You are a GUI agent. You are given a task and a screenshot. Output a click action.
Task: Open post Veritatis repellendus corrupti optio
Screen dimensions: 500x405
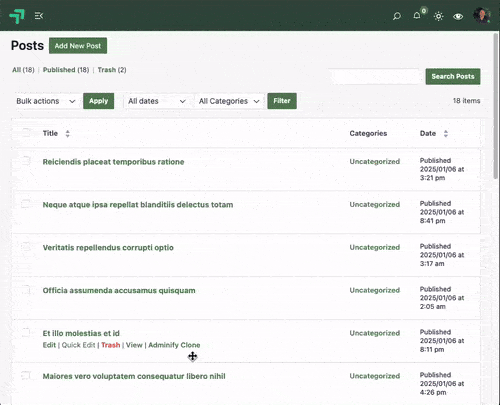pyautogui.click(x=108, y=248)
